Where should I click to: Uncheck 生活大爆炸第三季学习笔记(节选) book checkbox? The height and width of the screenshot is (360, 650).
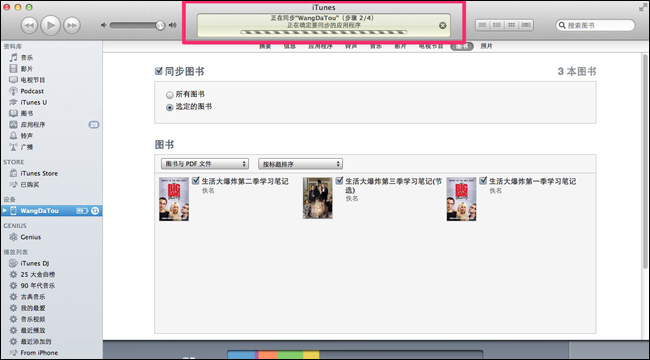[340, 180]
